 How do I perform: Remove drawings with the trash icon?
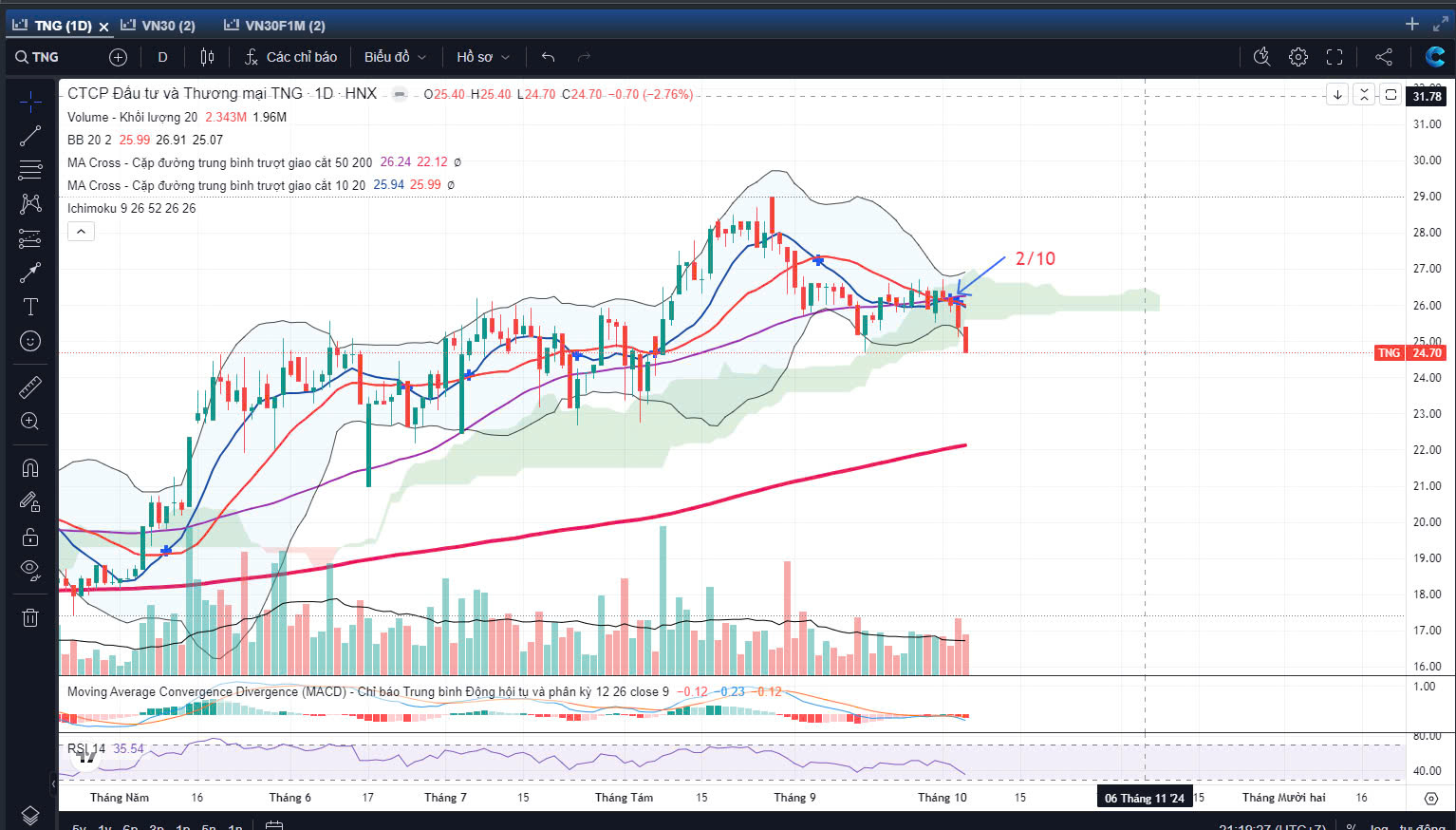point(30,617)
